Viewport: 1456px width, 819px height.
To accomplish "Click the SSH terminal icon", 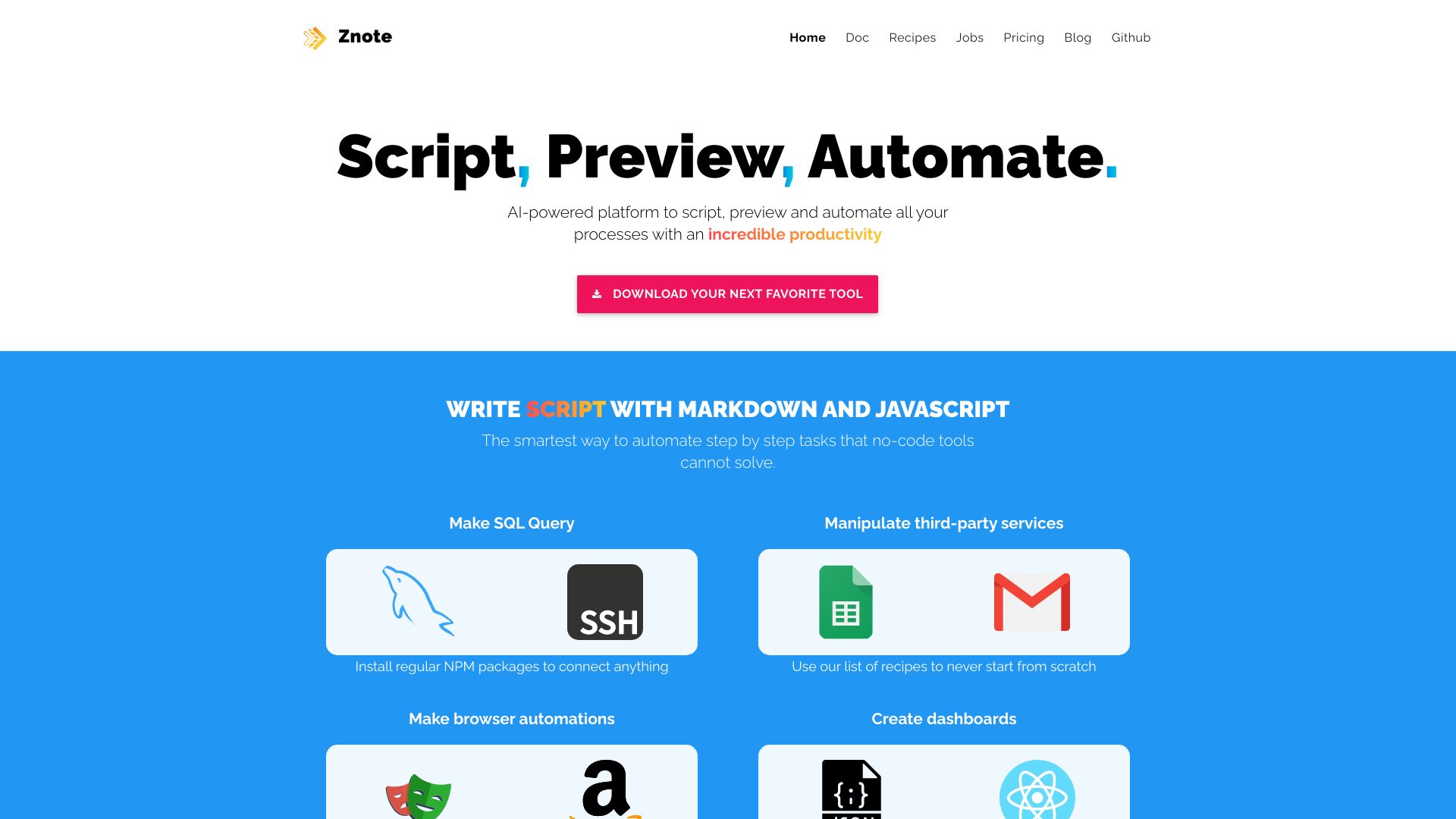I will click(x=604, y=601).
